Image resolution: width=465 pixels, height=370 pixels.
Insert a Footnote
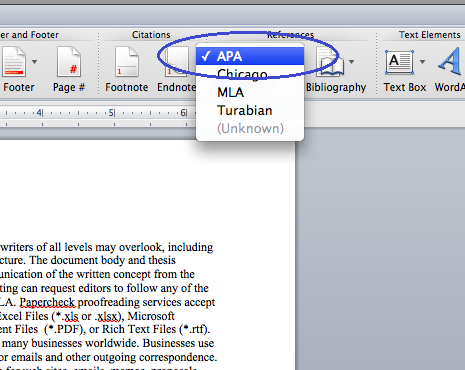[x=127, y=62]
